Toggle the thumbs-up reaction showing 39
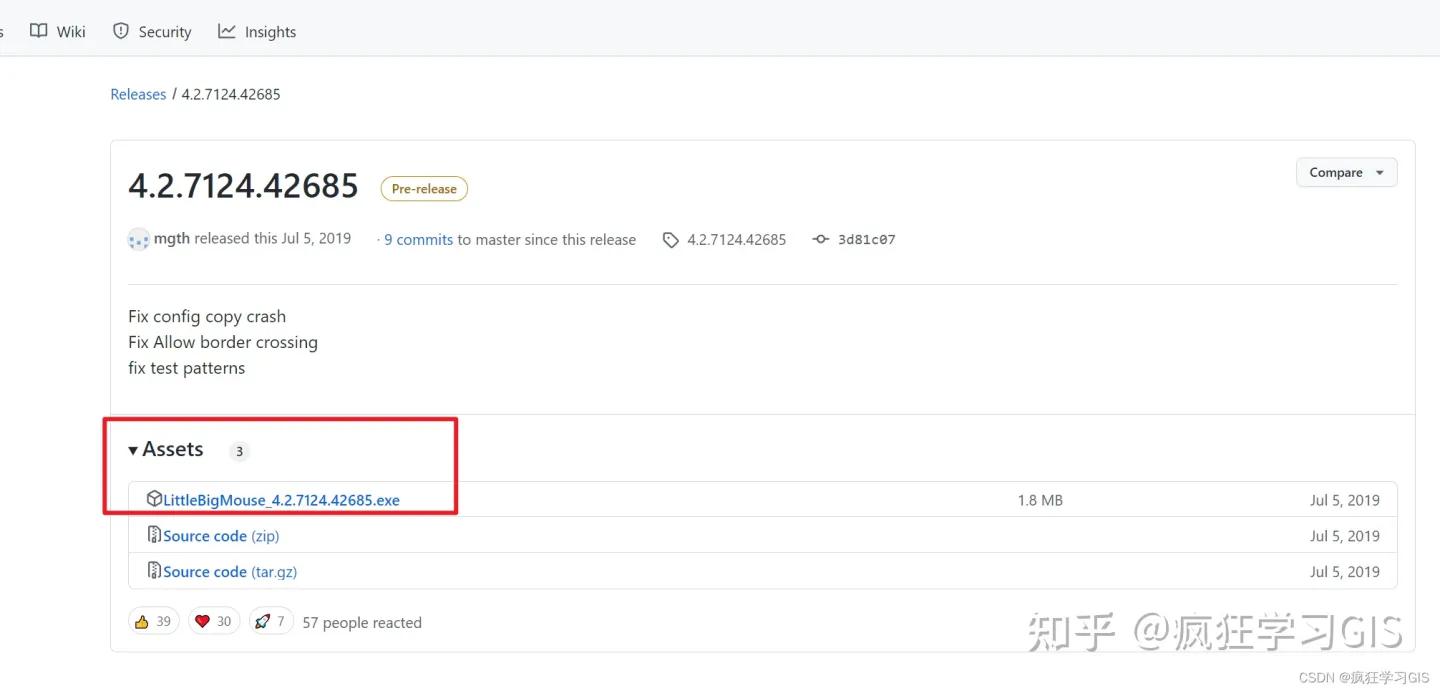Screen dimensions: 1440x691 coord(153,621)
